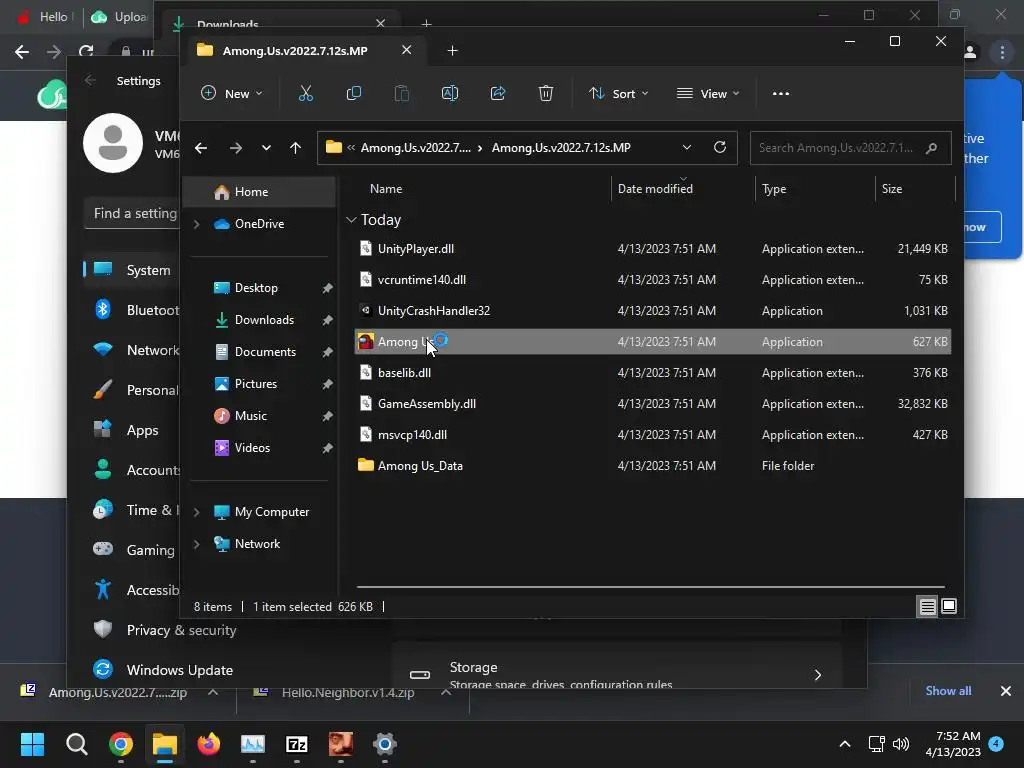Click Among.Us.v2022.7... breadcrumb segment

(x=415, y=148)
